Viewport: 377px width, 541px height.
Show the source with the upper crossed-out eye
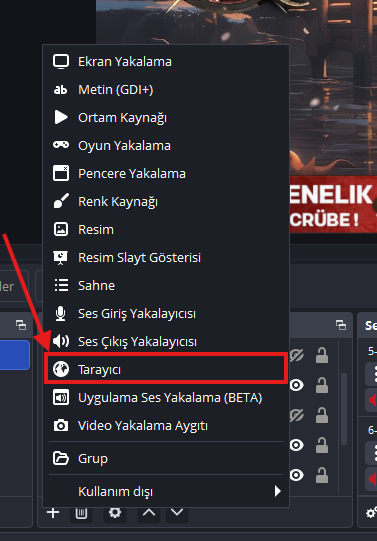pos(297,355)
